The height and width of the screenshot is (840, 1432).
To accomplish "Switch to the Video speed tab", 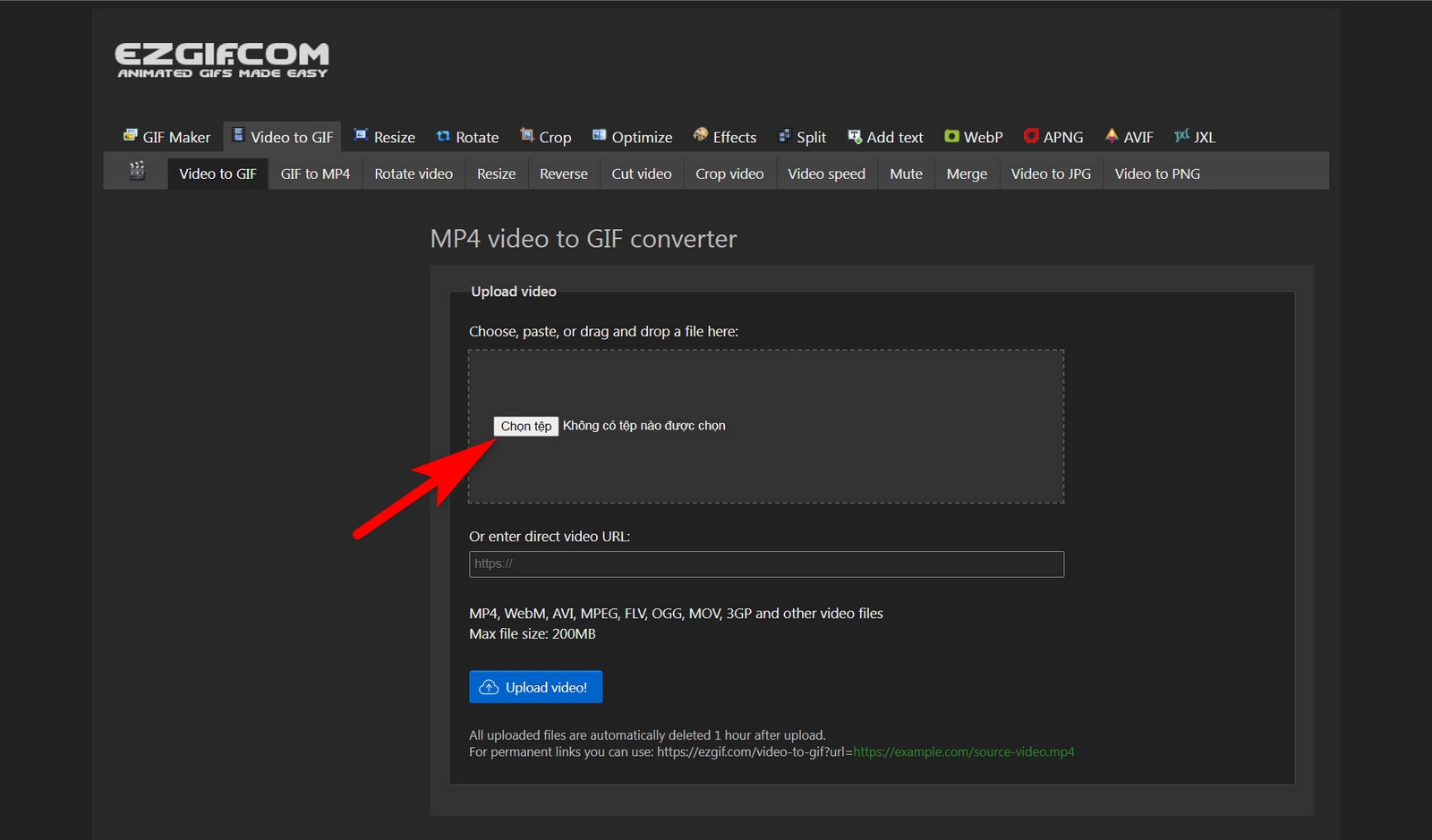I will click(826, 174).
